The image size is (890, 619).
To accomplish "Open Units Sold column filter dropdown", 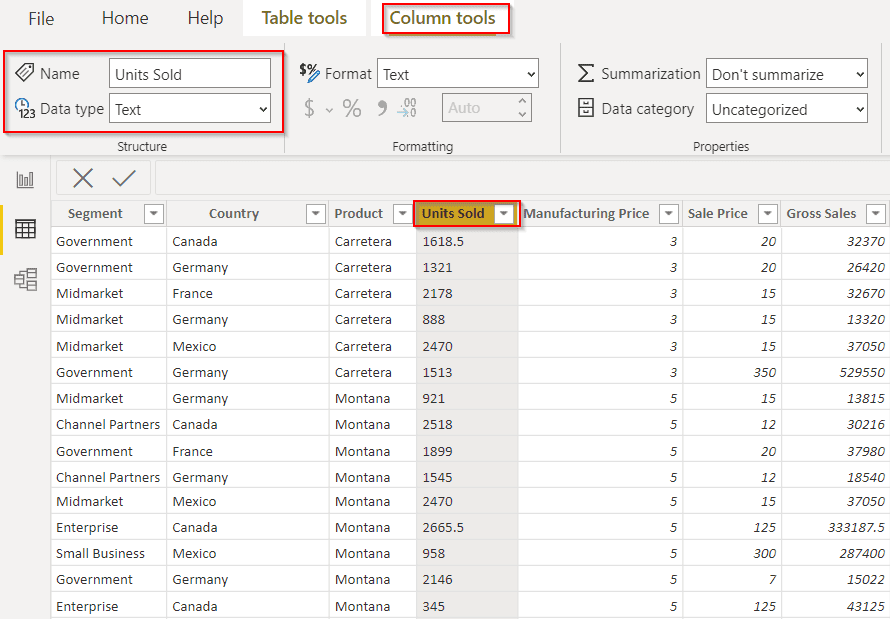I will [x=503, y=214].
